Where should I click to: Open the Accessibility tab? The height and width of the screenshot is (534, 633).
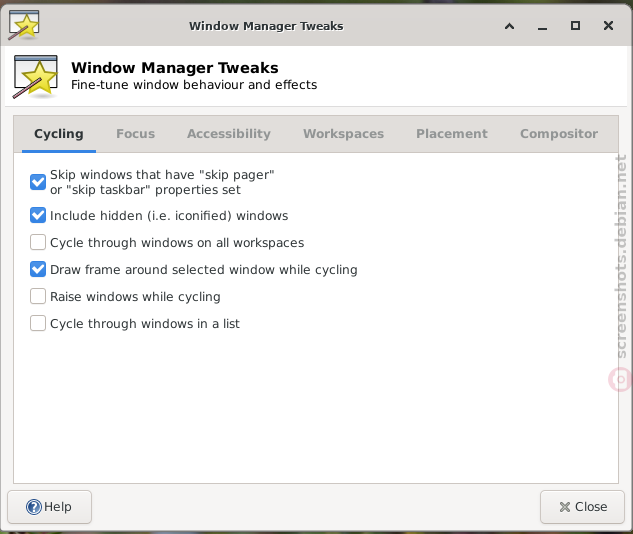click(x=229, y=134)
